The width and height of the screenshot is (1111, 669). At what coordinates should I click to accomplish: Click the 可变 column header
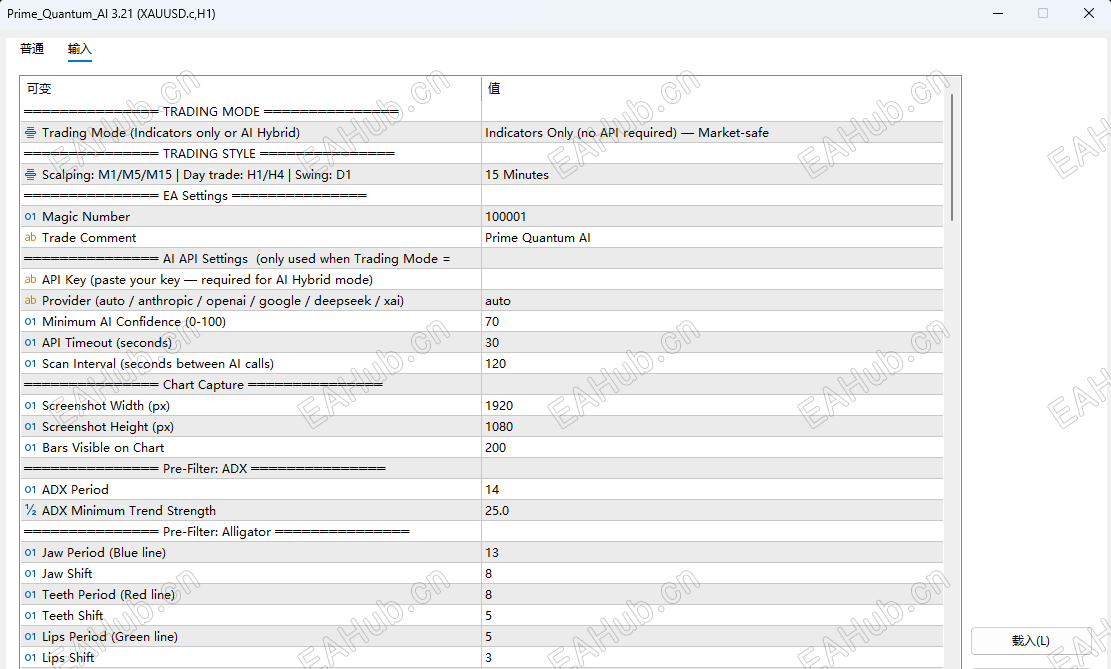(251, 89)
